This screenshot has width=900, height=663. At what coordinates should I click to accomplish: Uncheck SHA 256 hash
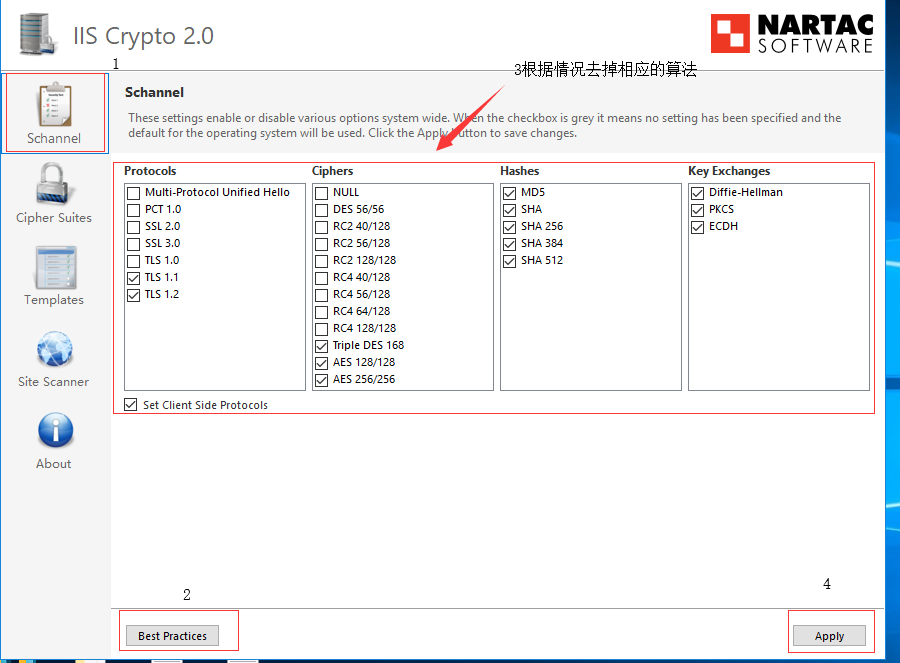[x=509, y=227]
